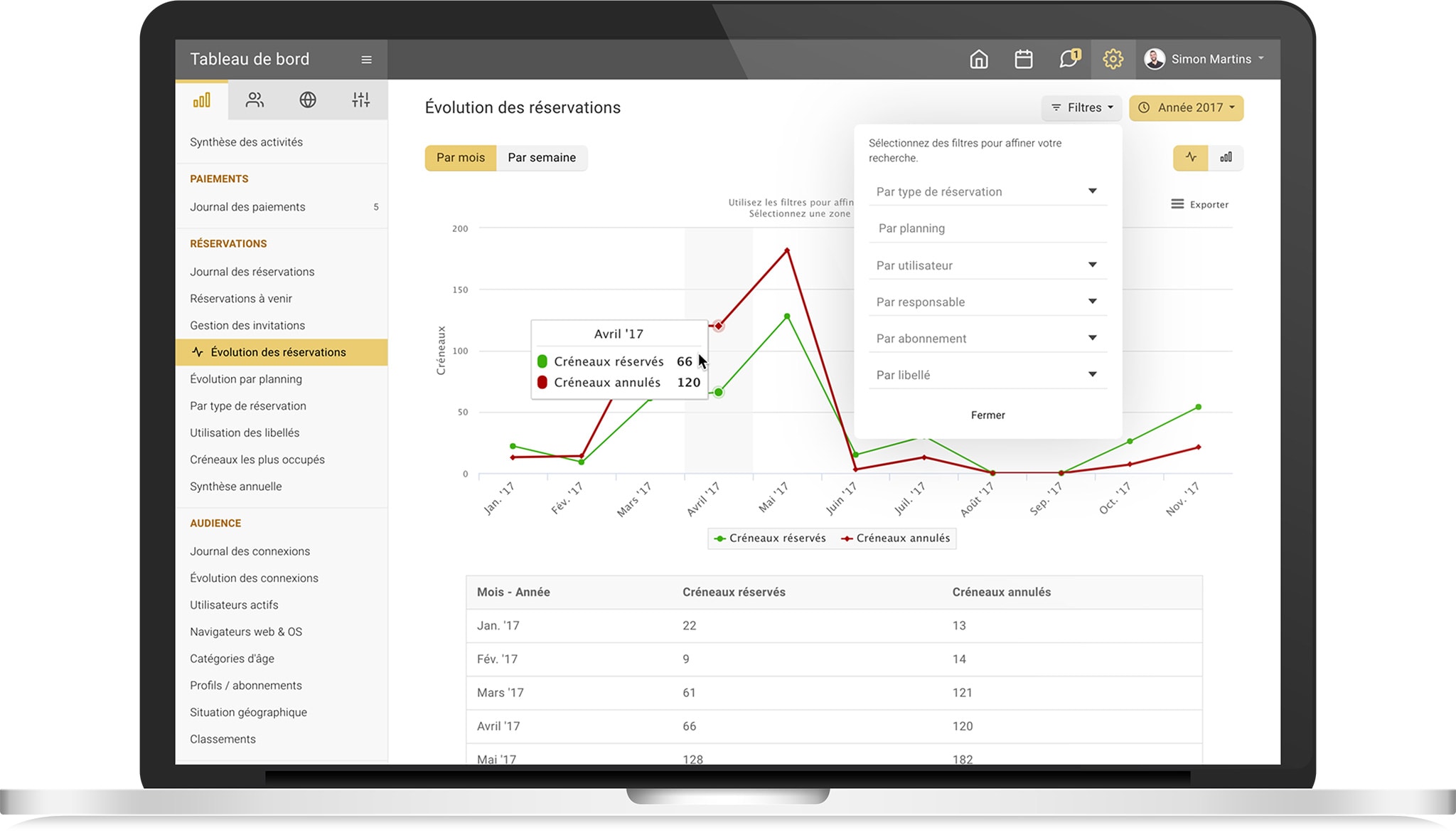Open the calendar icon in header
The height and width of the screenshot is (833, 1456).
(1023, 59)
